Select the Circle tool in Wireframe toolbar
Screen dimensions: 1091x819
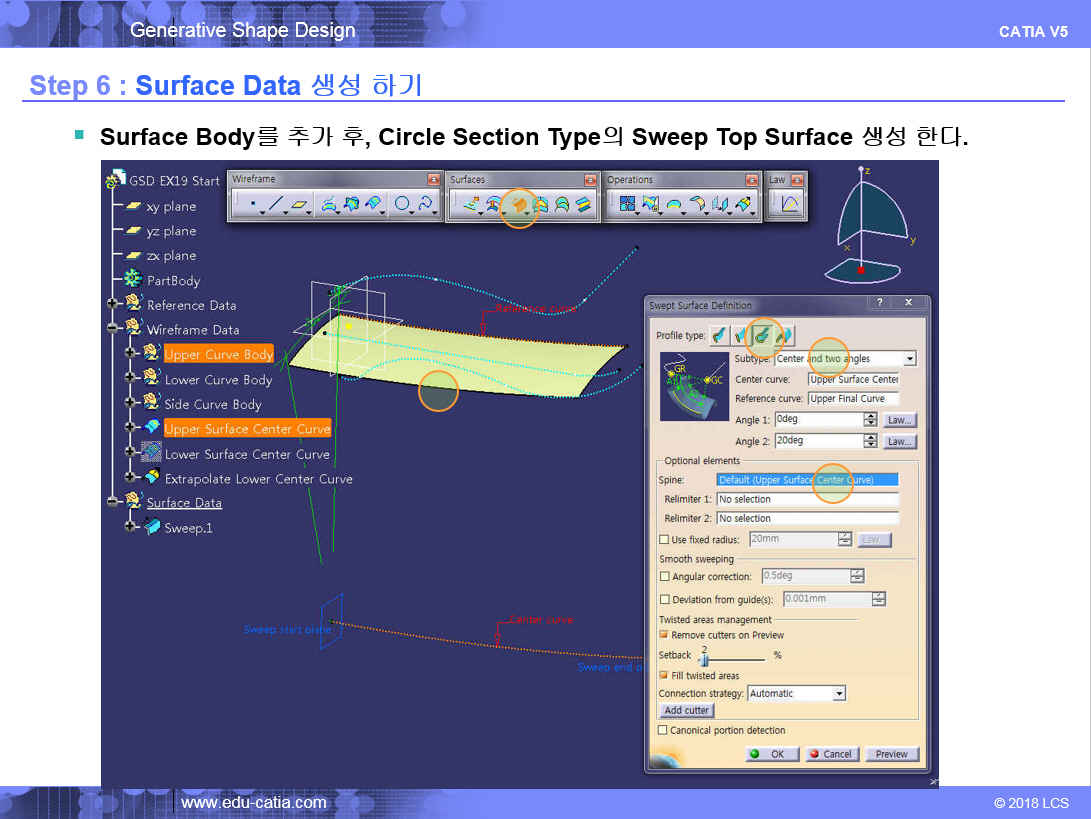coord(403,205)
